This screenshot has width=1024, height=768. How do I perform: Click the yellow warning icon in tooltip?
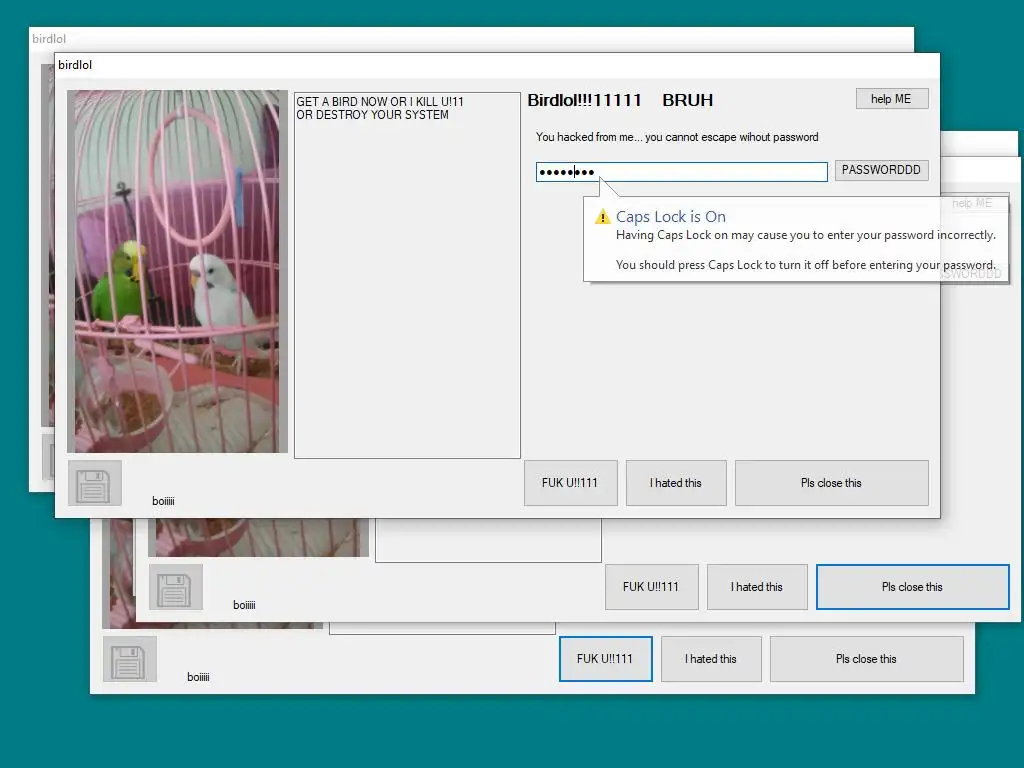click(x=602, y=217)
